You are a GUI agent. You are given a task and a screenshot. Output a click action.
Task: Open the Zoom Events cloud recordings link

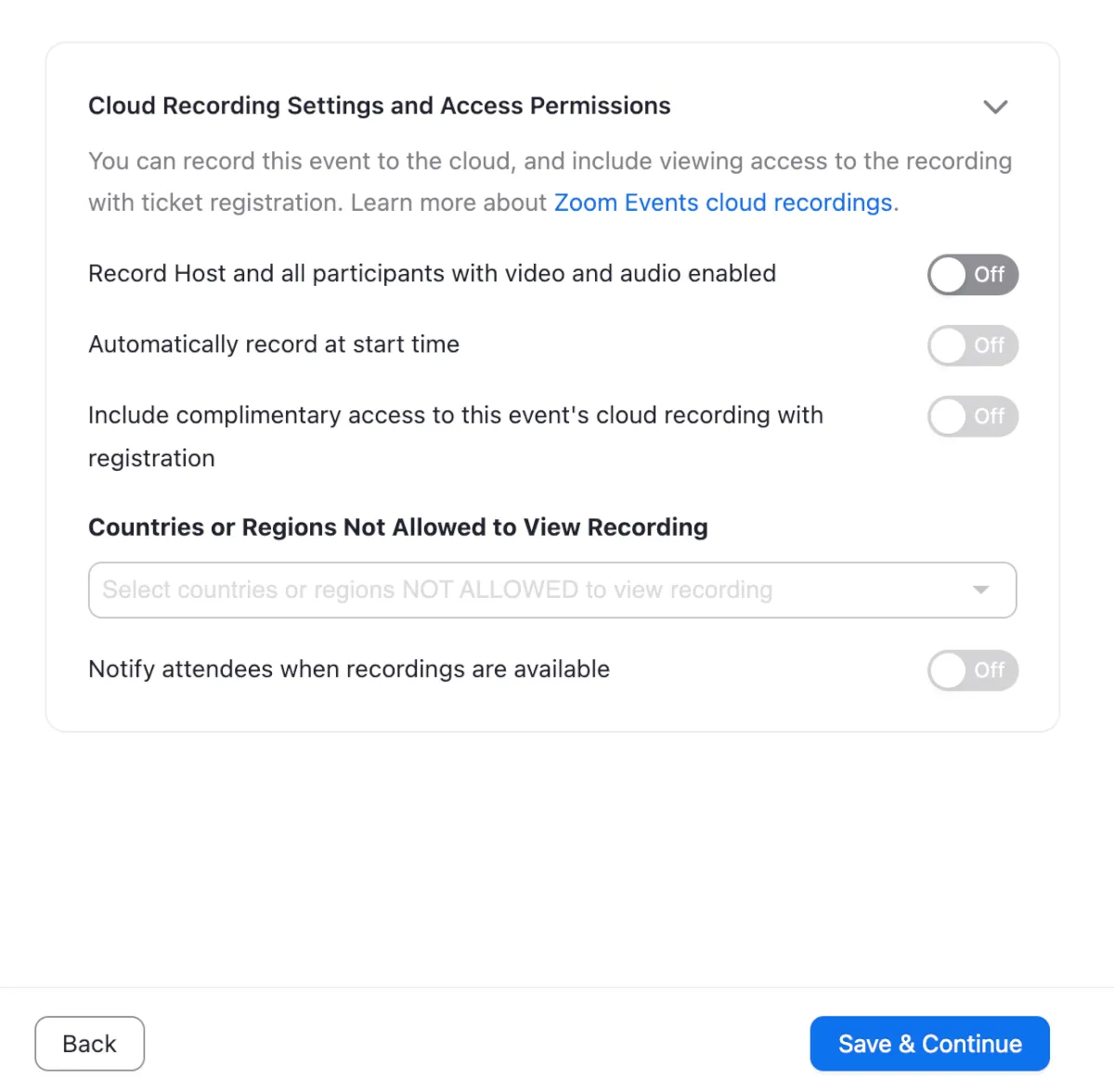[x=723, y=202]
